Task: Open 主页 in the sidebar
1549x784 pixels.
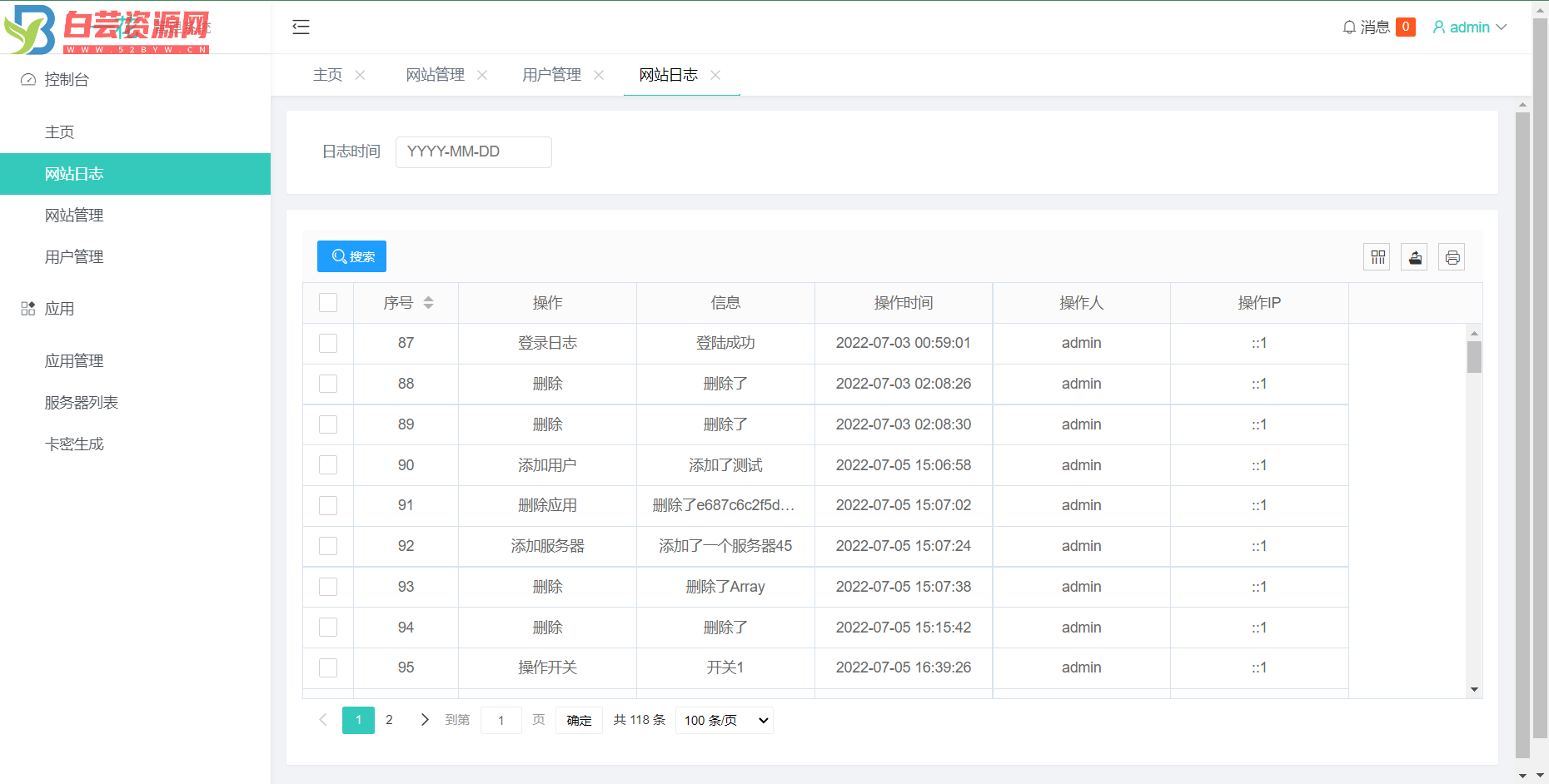Action: pyautogui.click(x=135, y=132)
